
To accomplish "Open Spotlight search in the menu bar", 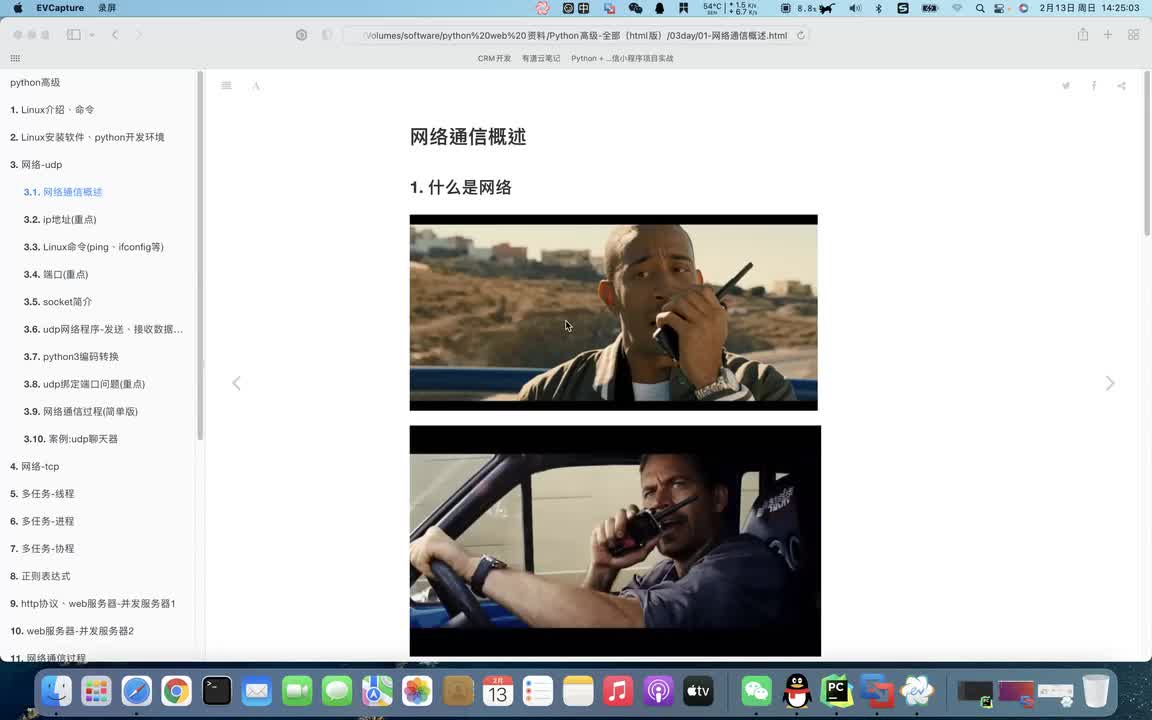I will coord(980,8).
